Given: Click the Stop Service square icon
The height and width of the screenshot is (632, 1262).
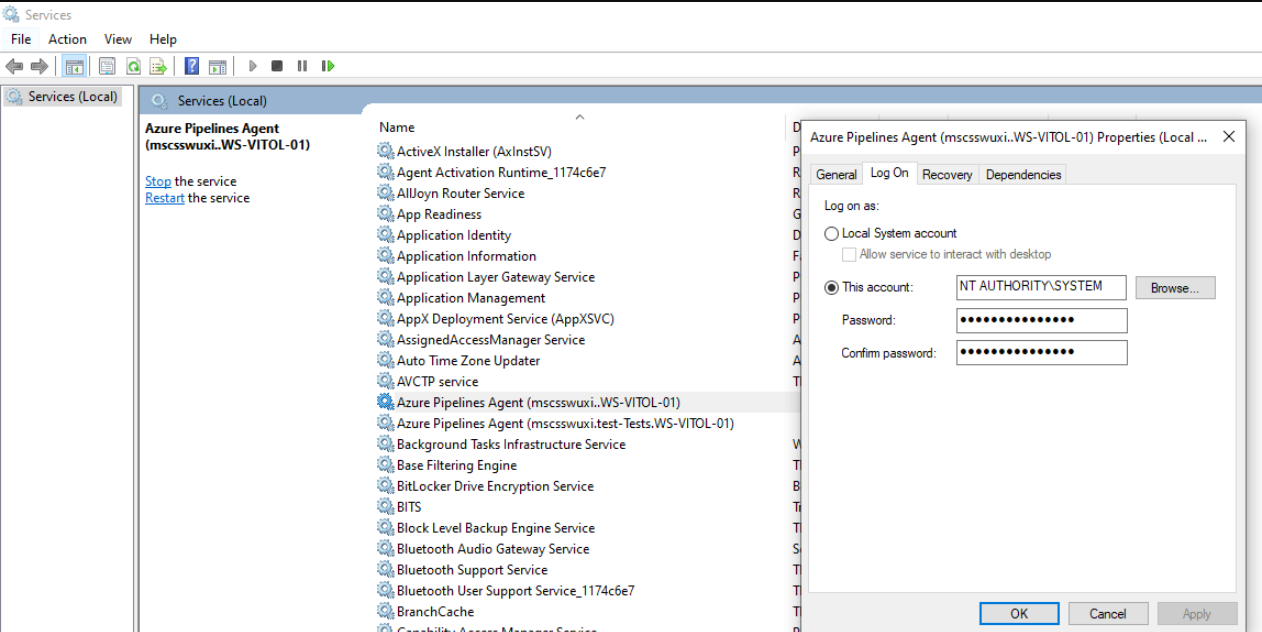Looking at the screenshot, I should (277, 66).
